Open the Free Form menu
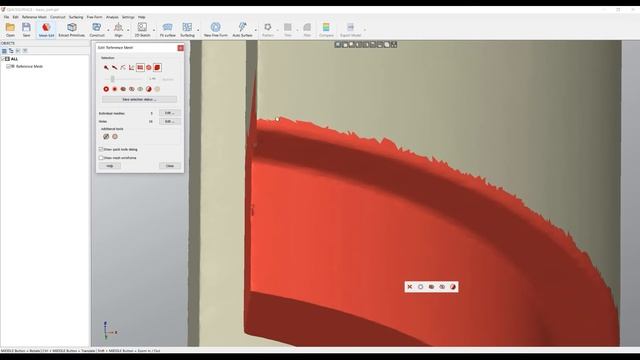The image size is (640, 360). [x=95, y=17]
